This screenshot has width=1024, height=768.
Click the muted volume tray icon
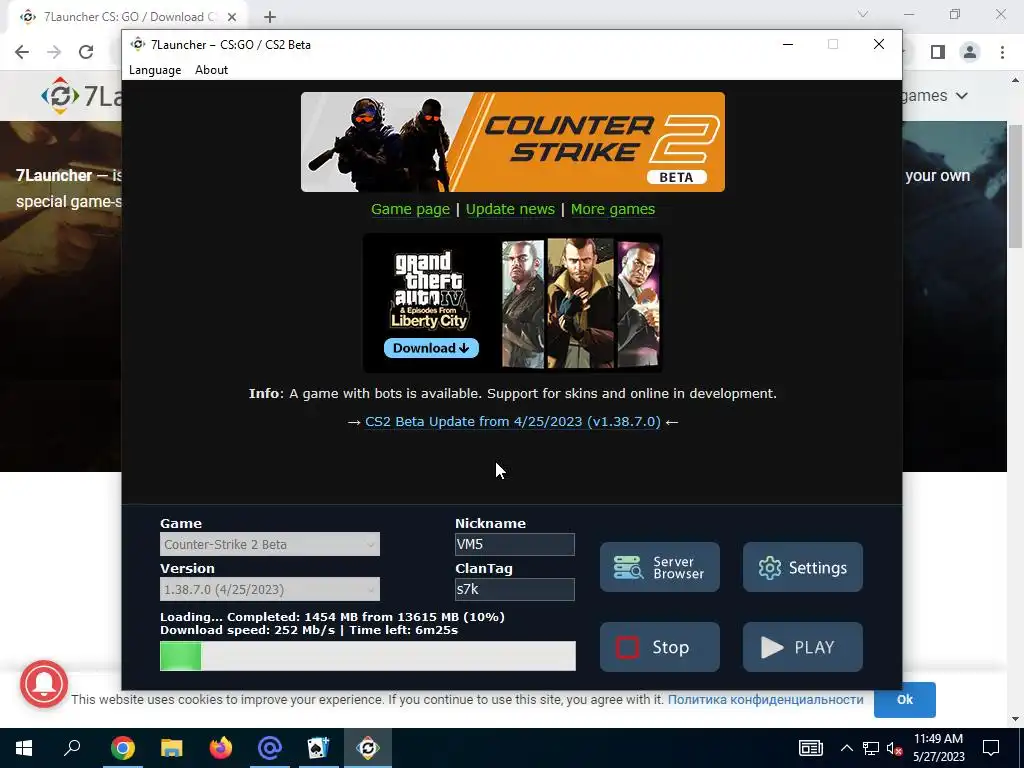[895, 748]
